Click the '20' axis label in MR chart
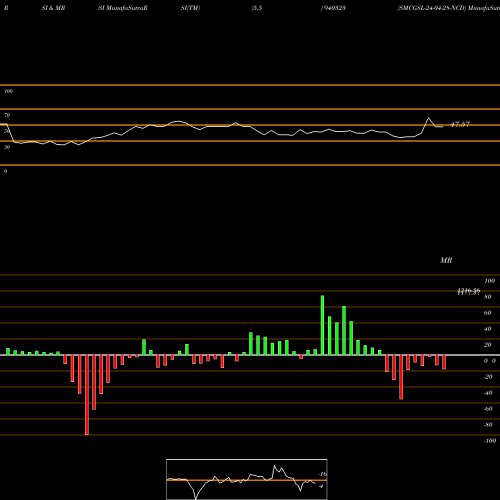Screen dimensions: 500x500 [488, 345]
